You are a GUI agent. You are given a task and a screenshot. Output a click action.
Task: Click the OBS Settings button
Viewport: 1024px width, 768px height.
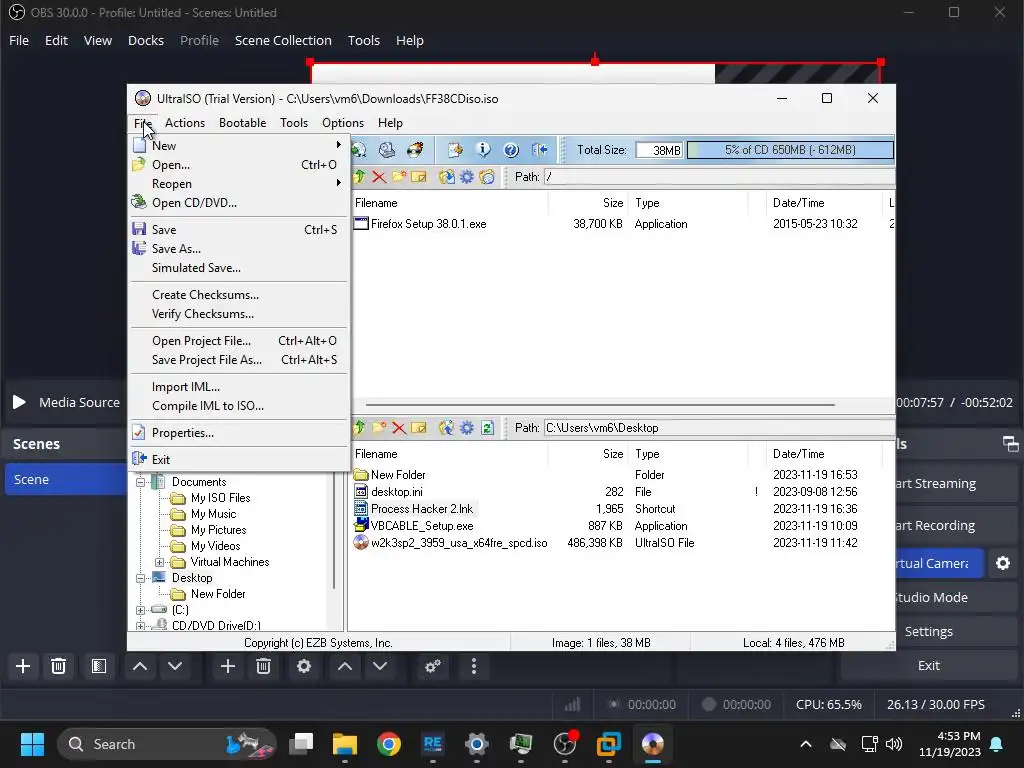click(928, 632)
